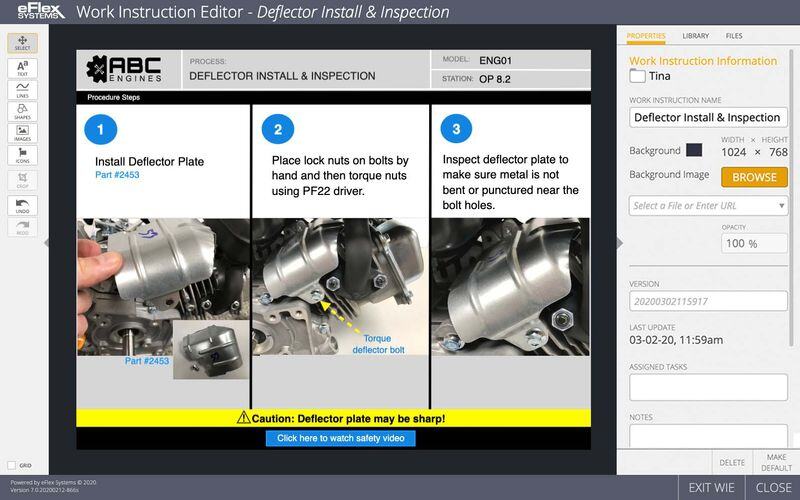Screen dimensions: 800x500
Task: Switch to the Library tab
Action: coord(695,35)
